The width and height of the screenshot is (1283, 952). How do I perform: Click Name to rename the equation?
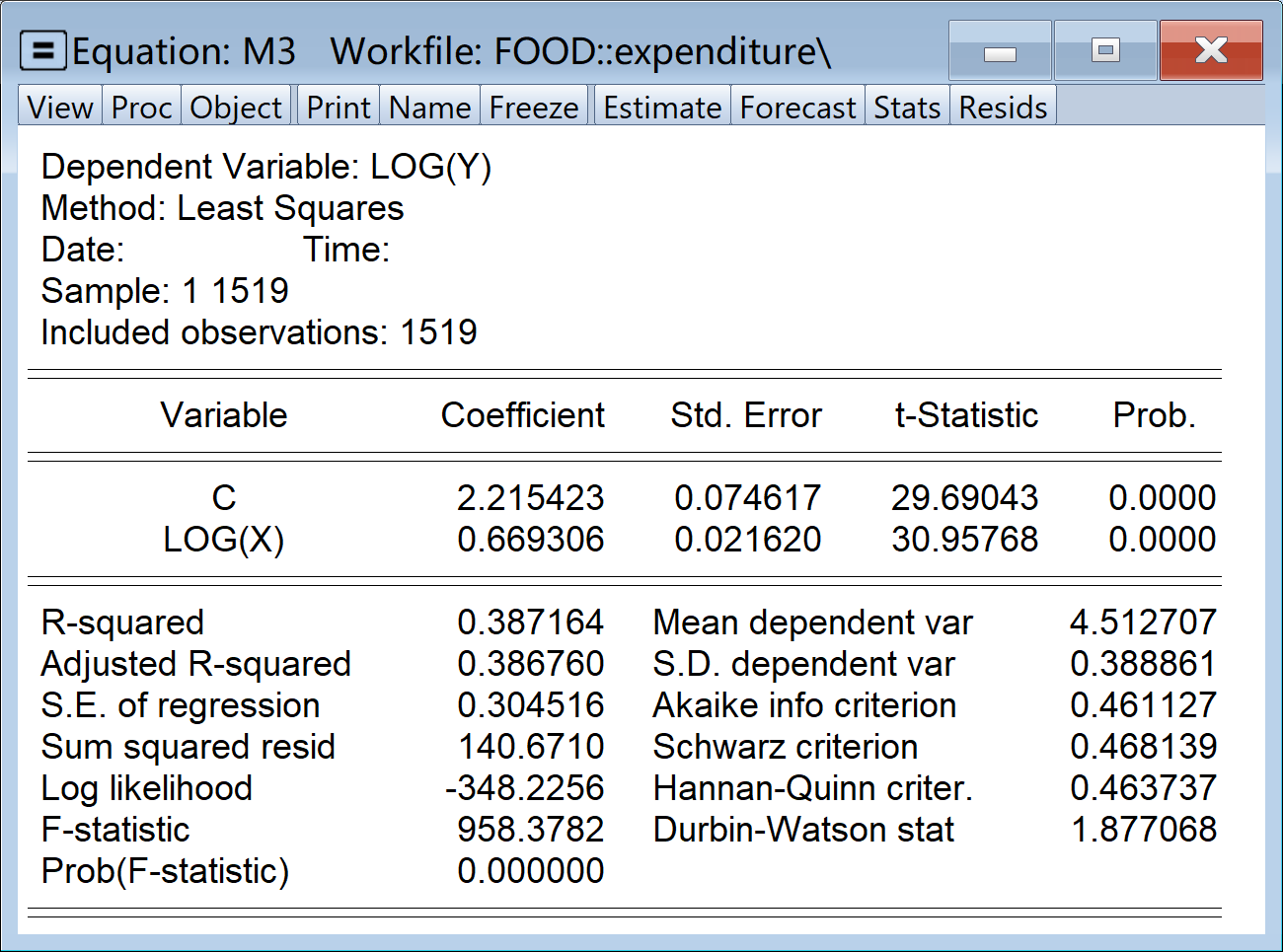429,107
